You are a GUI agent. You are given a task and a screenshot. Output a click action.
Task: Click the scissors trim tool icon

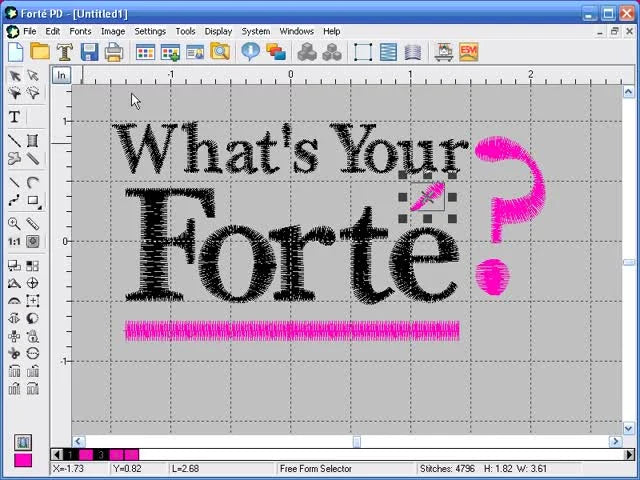coord(14,353)
